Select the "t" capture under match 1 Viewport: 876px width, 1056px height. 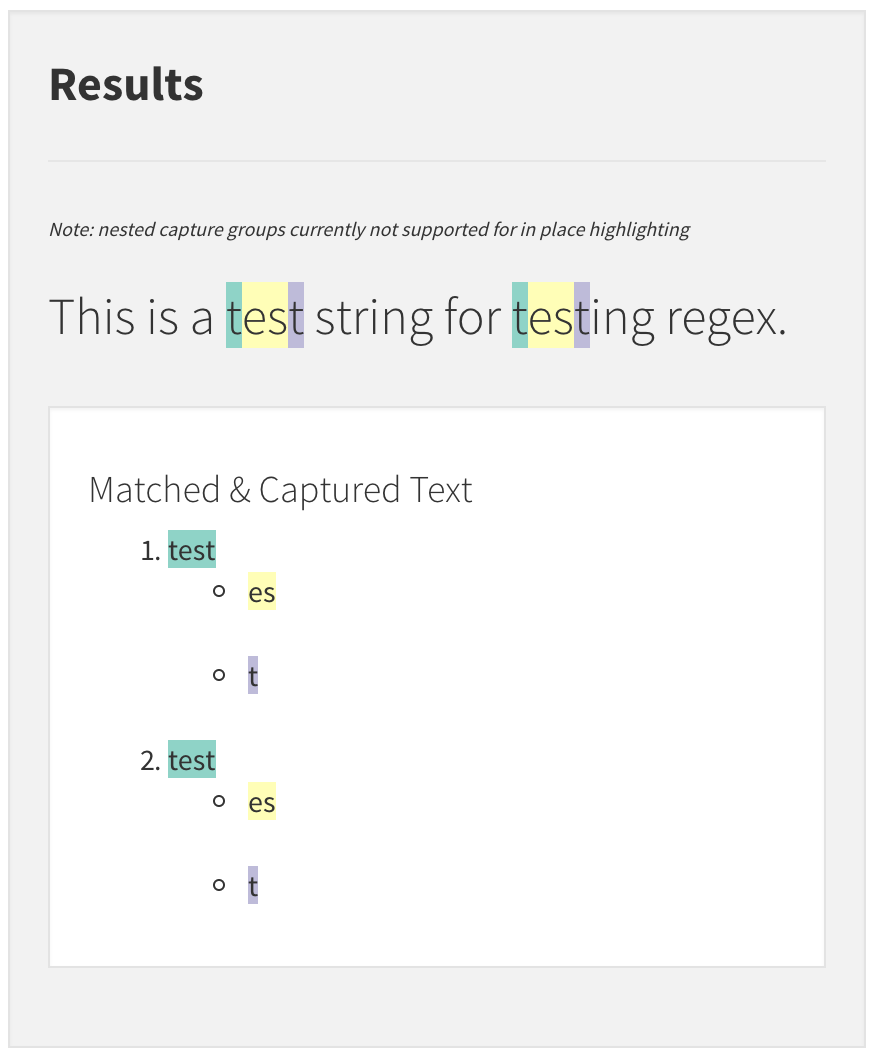coord(253,676)
